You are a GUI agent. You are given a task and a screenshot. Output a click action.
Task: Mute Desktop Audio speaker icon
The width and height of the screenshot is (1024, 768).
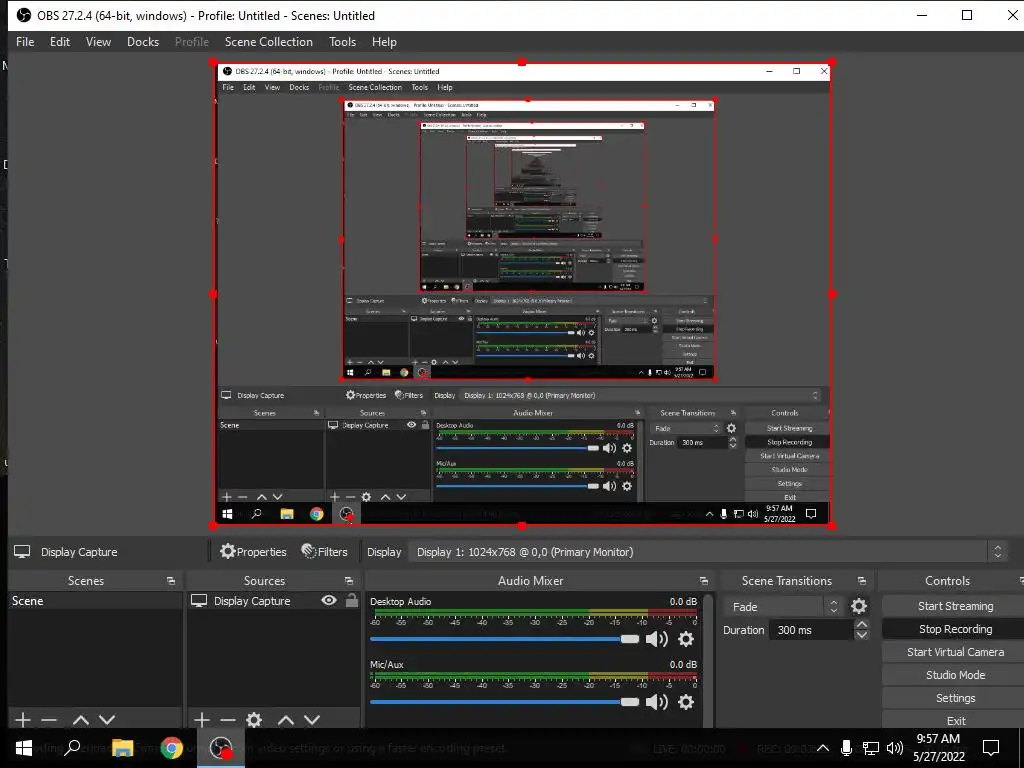pos(656,639)
